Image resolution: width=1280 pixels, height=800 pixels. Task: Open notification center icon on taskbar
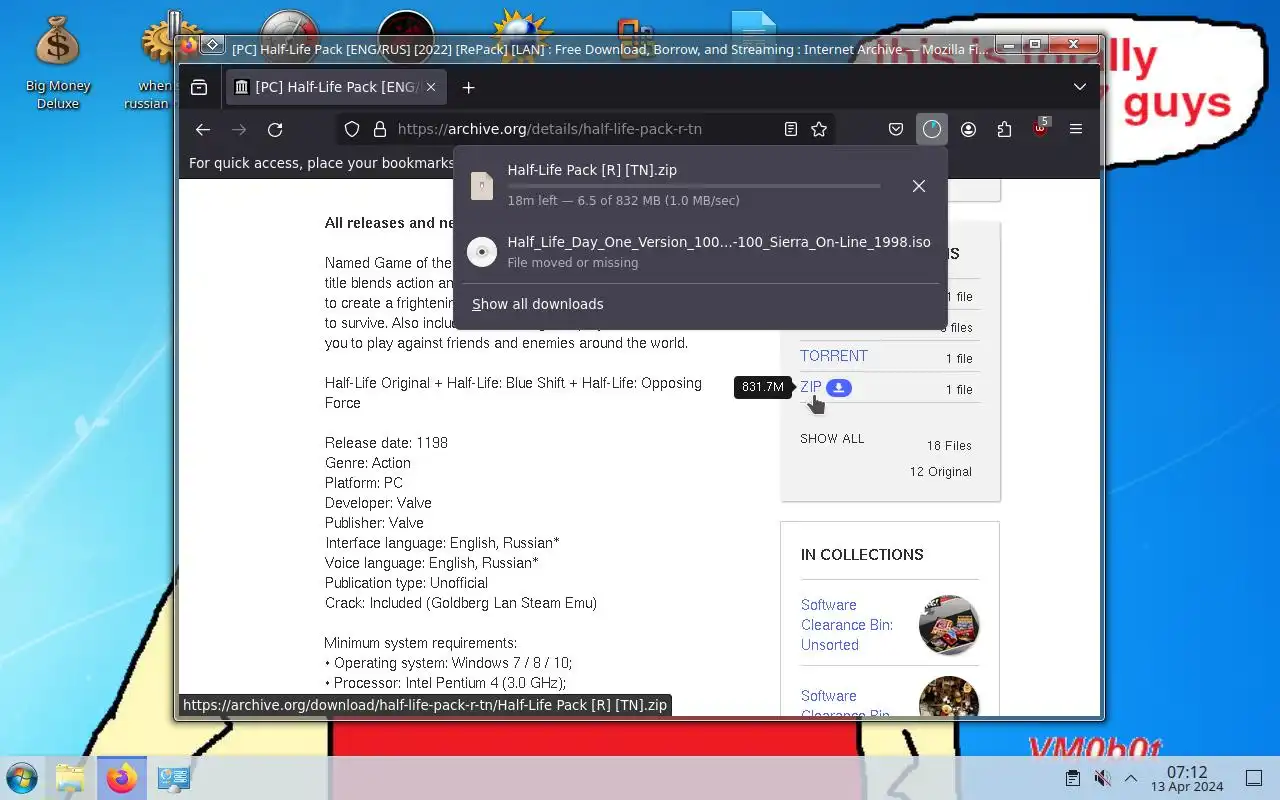[1253, 778]
